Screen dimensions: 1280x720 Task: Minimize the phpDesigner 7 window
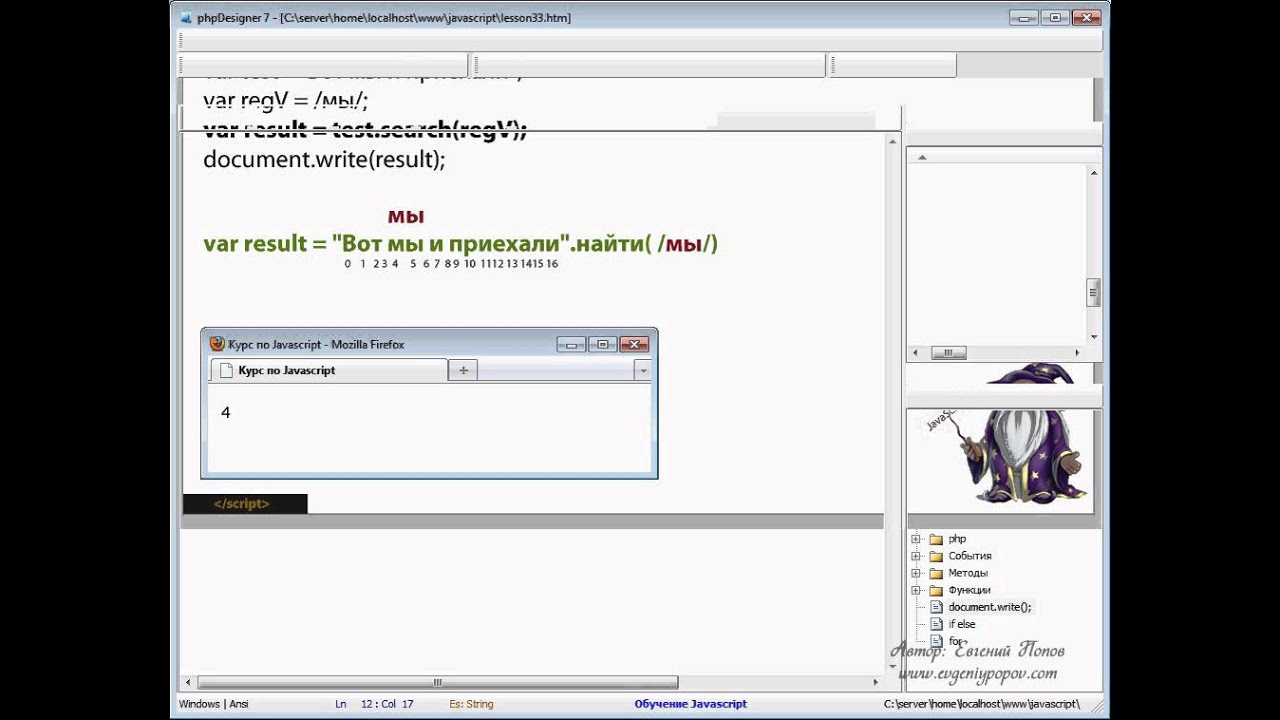pos(1024,17)
